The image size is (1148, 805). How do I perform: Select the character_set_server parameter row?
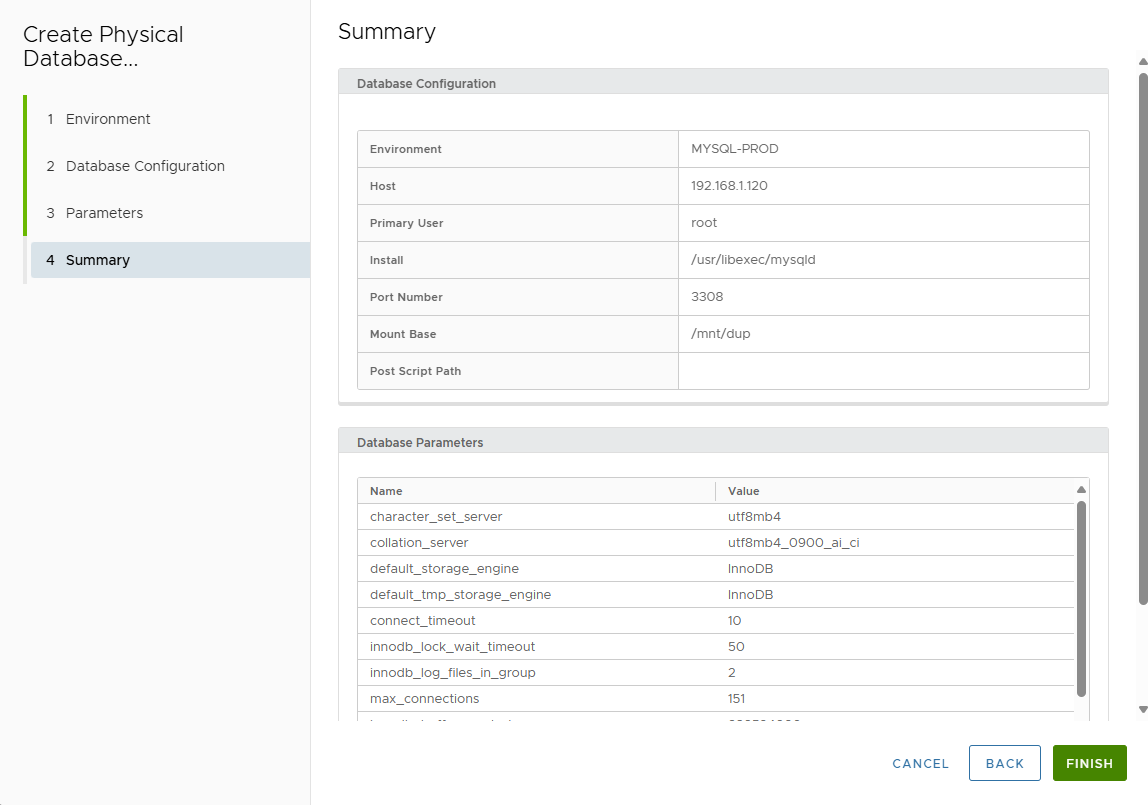(436, 517)
